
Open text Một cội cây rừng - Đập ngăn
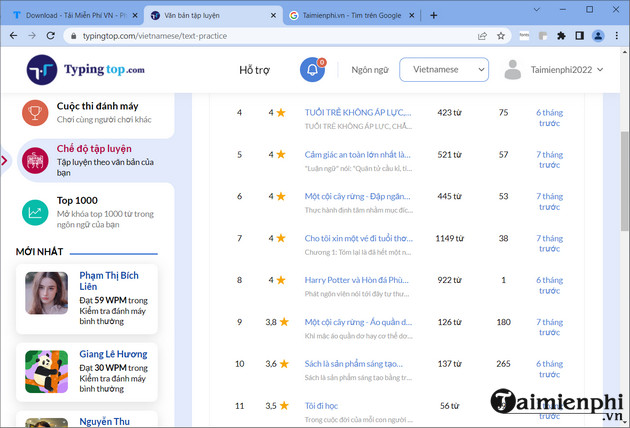[x=357, y=196]
